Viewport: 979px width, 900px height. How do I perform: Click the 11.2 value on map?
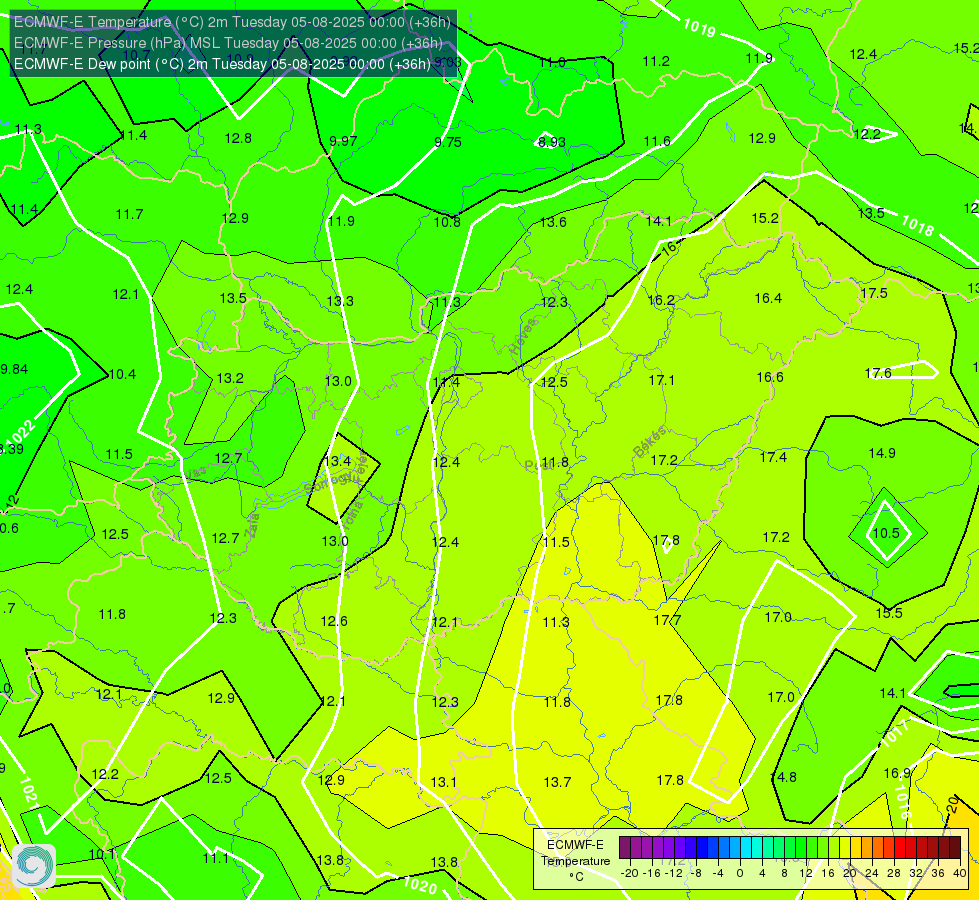pos(656,61)
